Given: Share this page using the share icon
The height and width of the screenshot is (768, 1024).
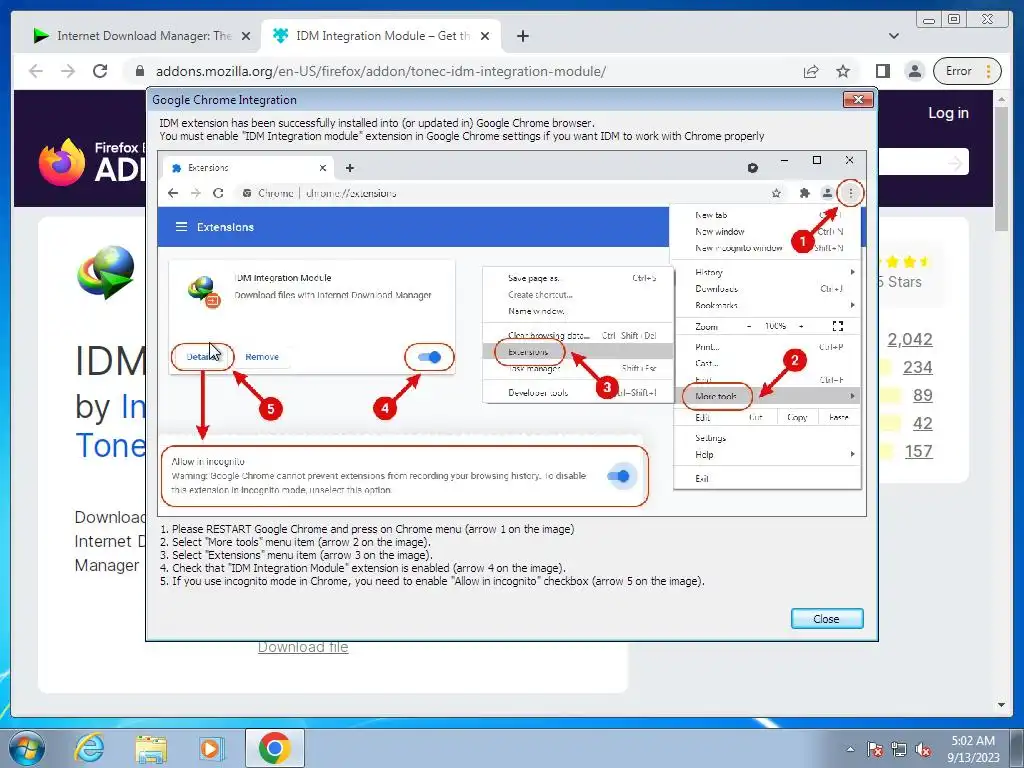Looking at the screenshot, I should point(811,71).
